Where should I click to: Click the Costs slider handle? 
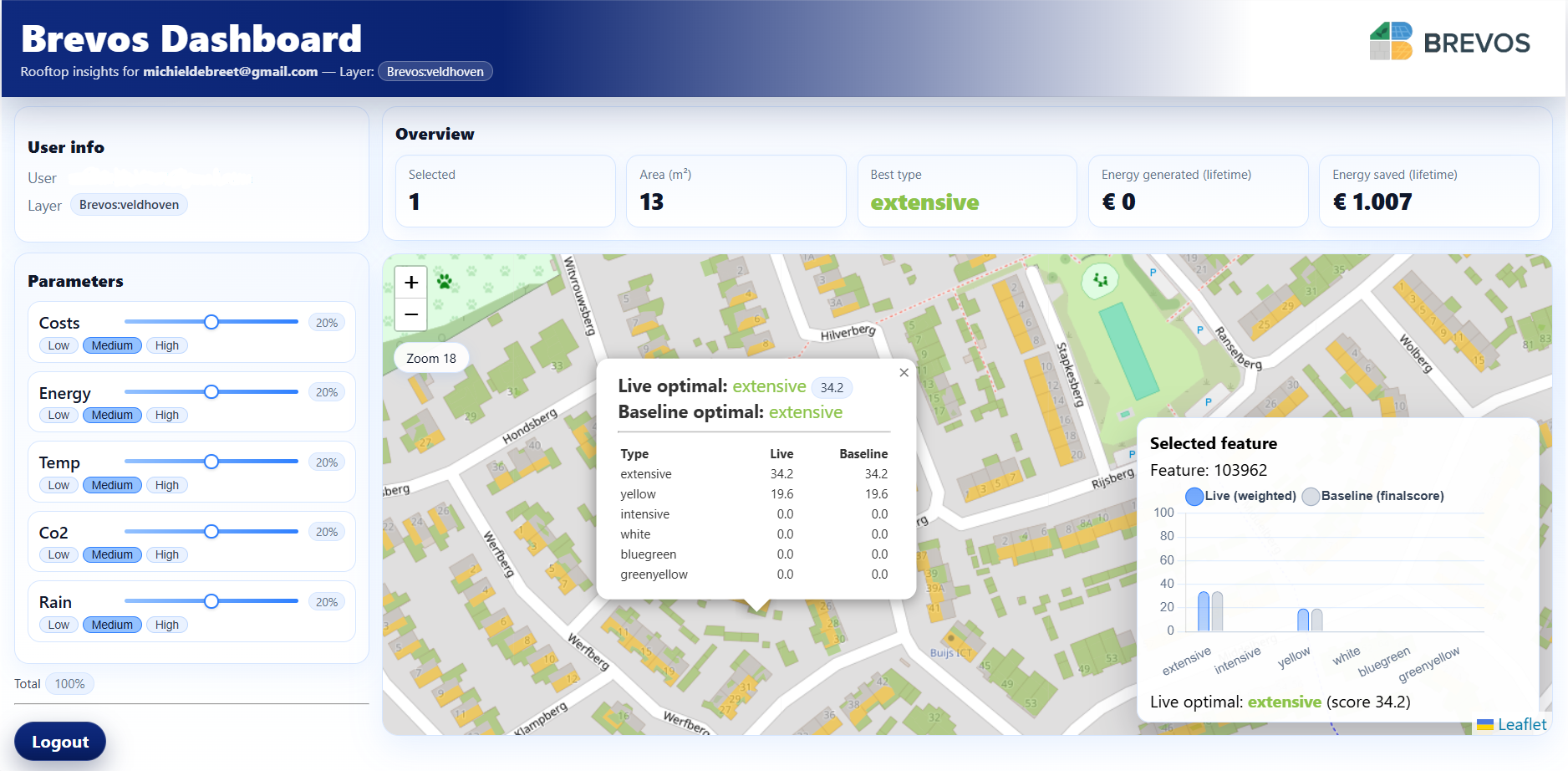(x=211, y=321)
